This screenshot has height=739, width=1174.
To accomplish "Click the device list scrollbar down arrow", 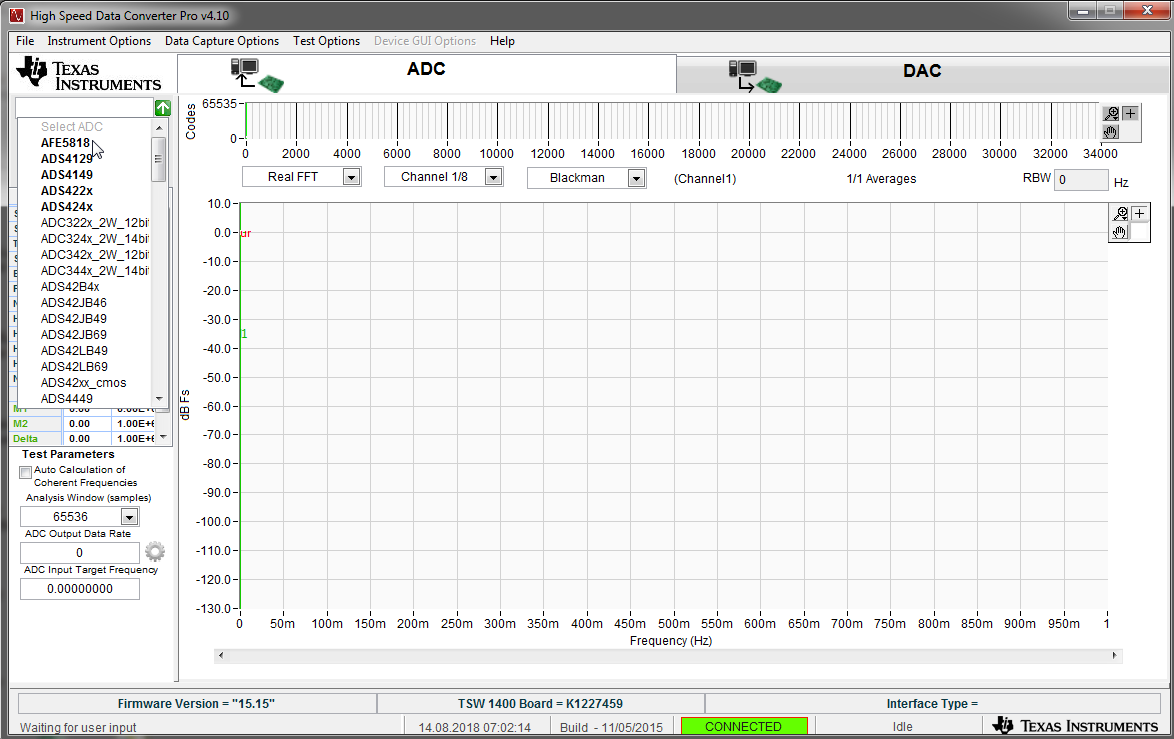I will point(158,399).
